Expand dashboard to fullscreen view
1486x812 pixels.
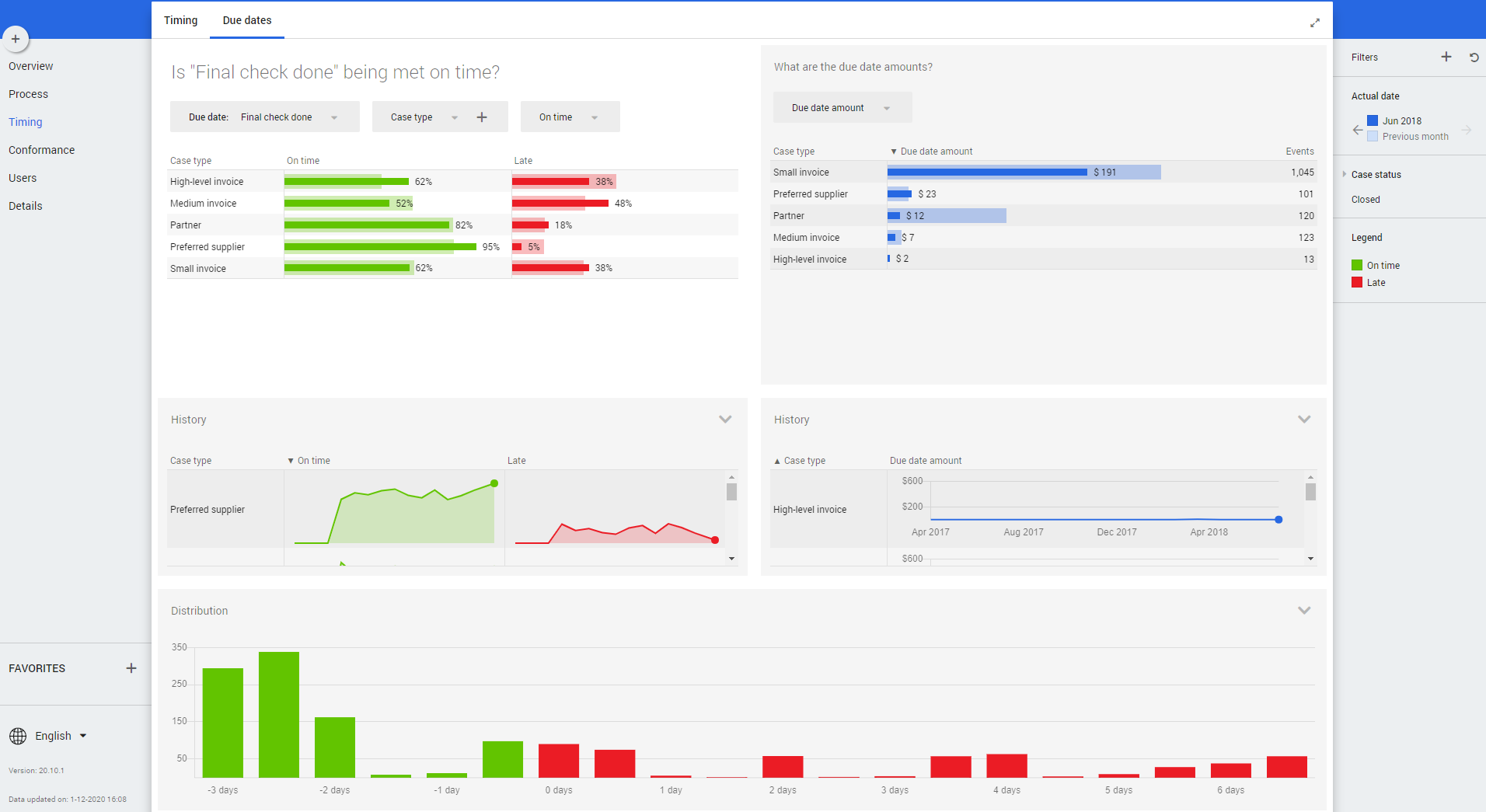coord(1314,23)
